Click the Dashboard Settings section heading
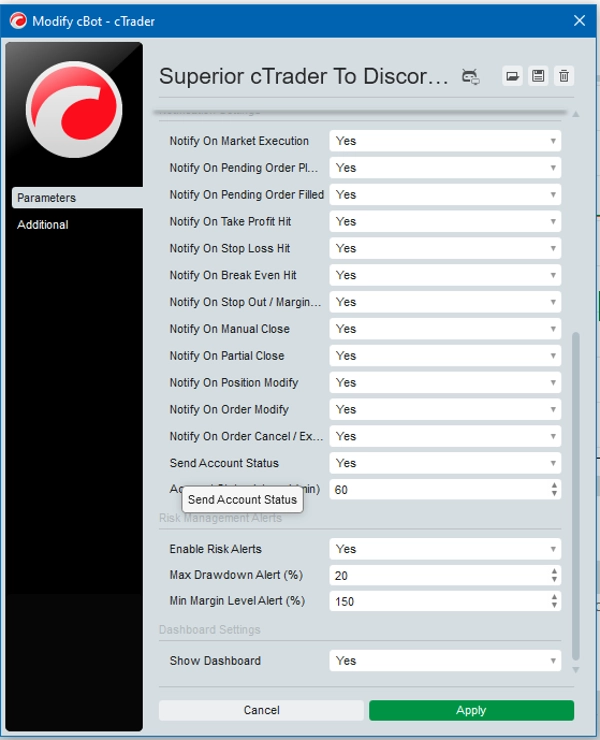This screenshot has width=600, height=740. point(210,630)
